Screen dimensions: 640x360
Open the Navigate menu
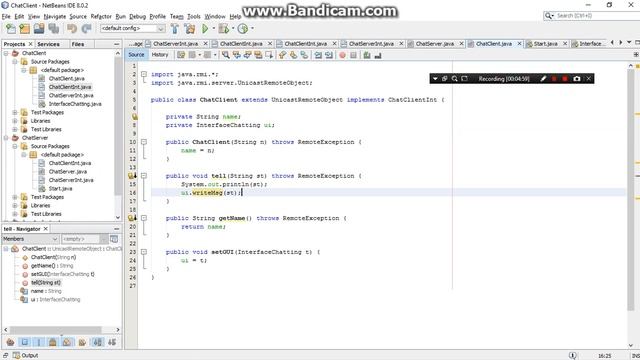click(x=55, y=16)
